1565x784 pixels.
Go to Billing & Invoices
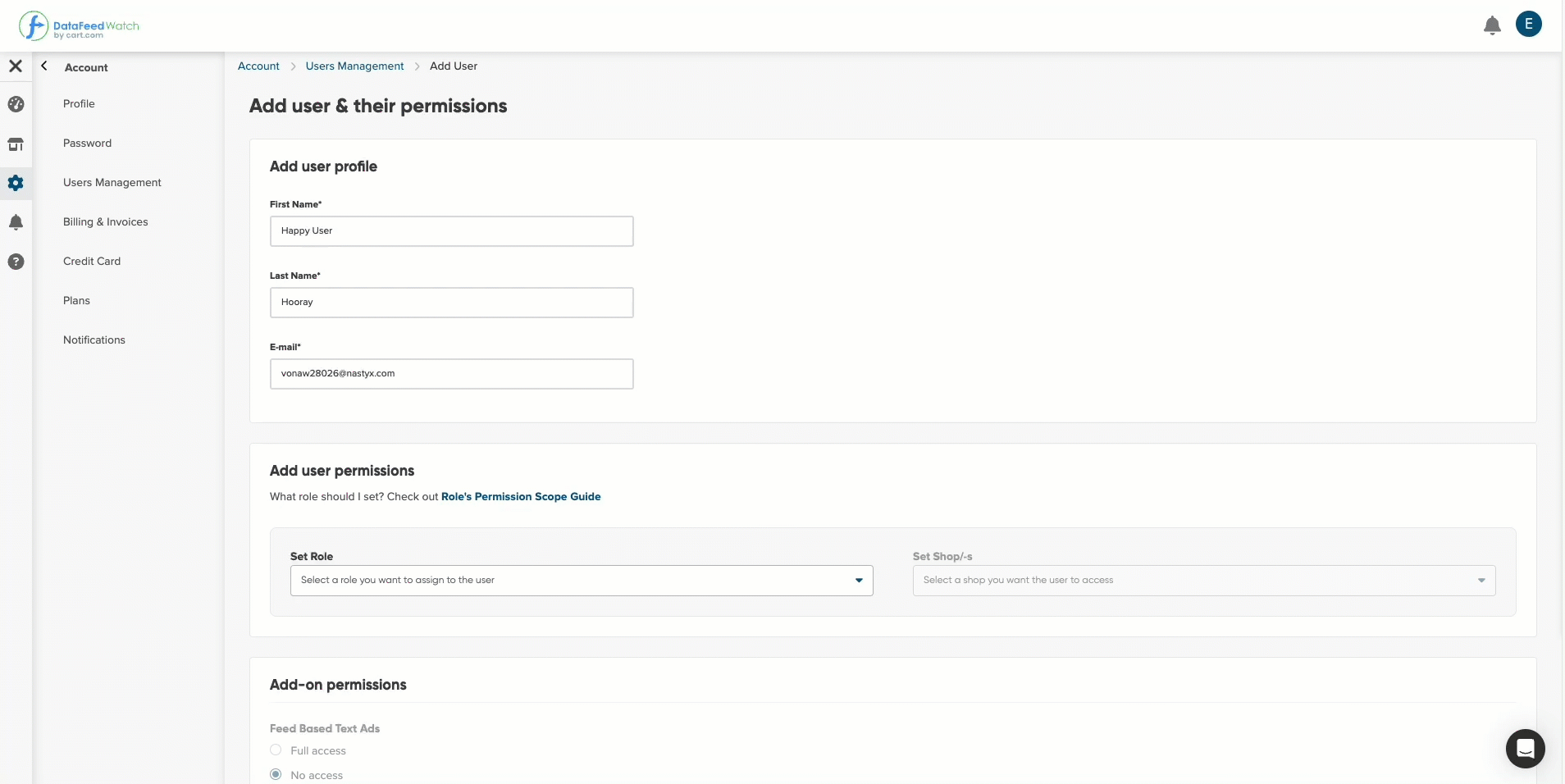point(106,221)
